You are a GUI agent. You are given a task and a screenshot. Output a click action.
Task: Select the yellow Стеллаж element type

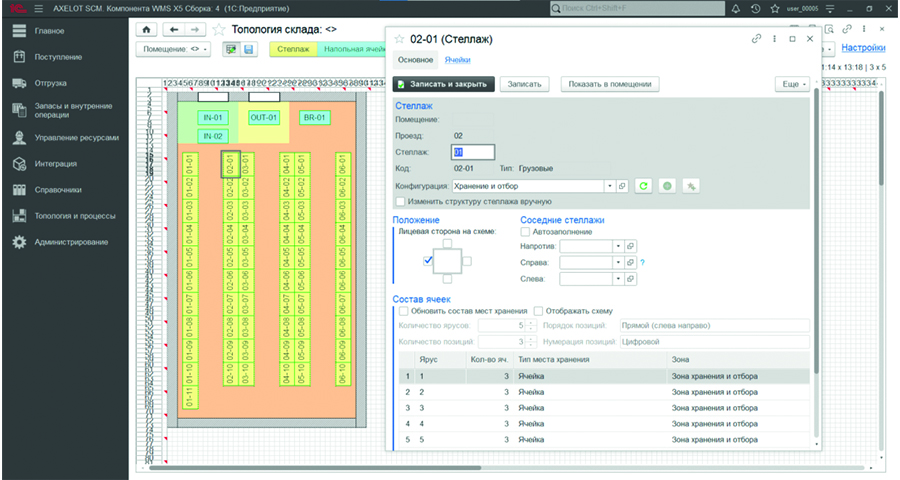tap(293, 49)
